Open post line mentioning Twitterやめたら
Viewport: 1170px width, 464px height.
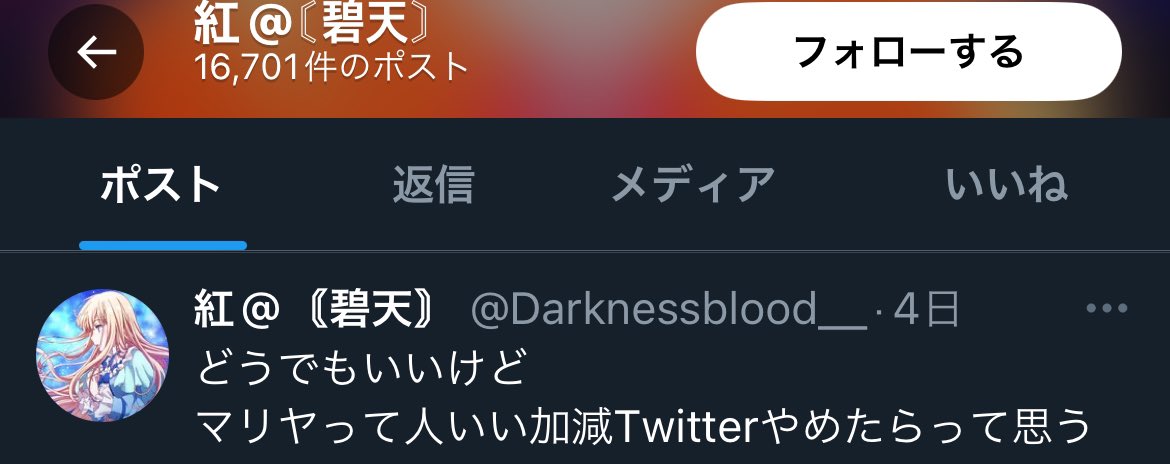click(x=645, y=427)
